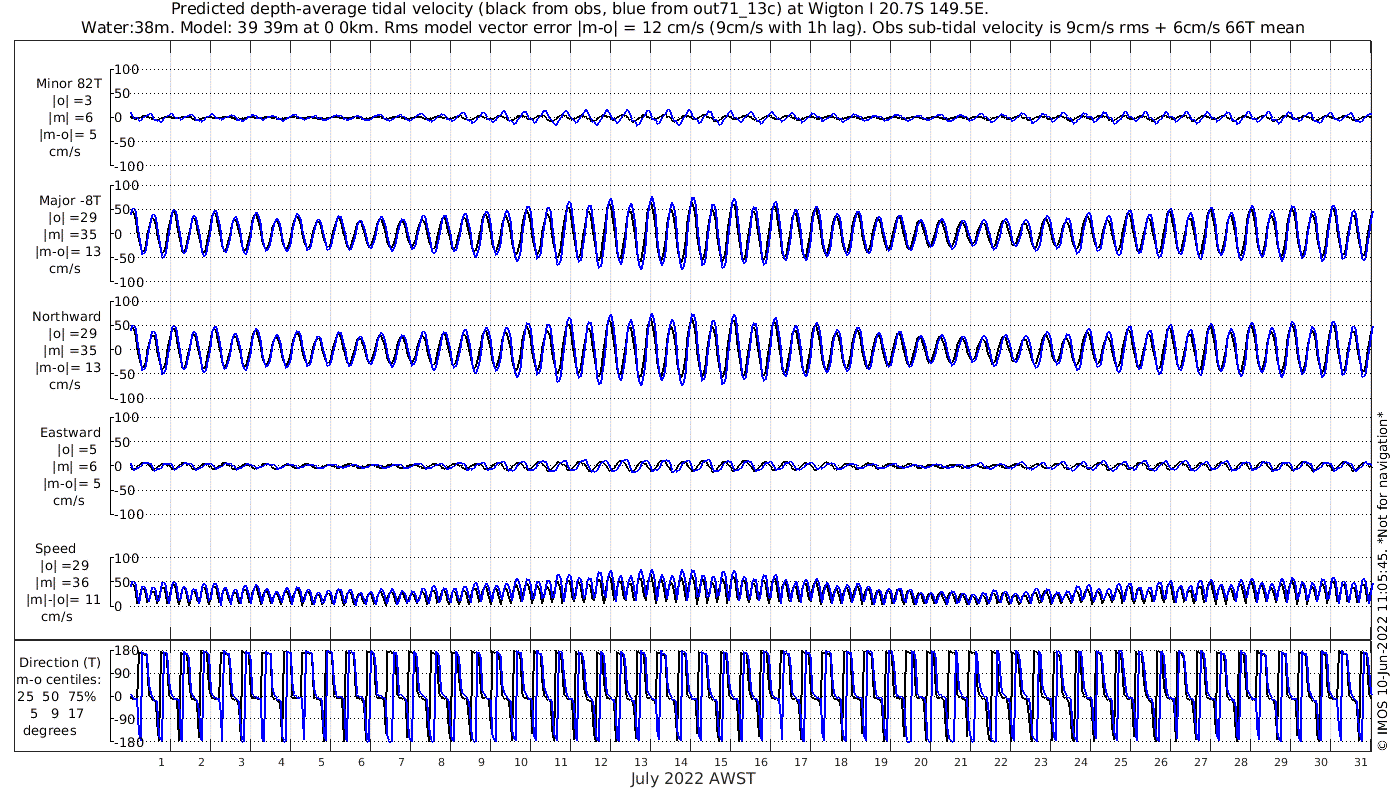Click the '180' tick of Direction panel
The height and width of the screenshot is (800, 1400).
126,651
